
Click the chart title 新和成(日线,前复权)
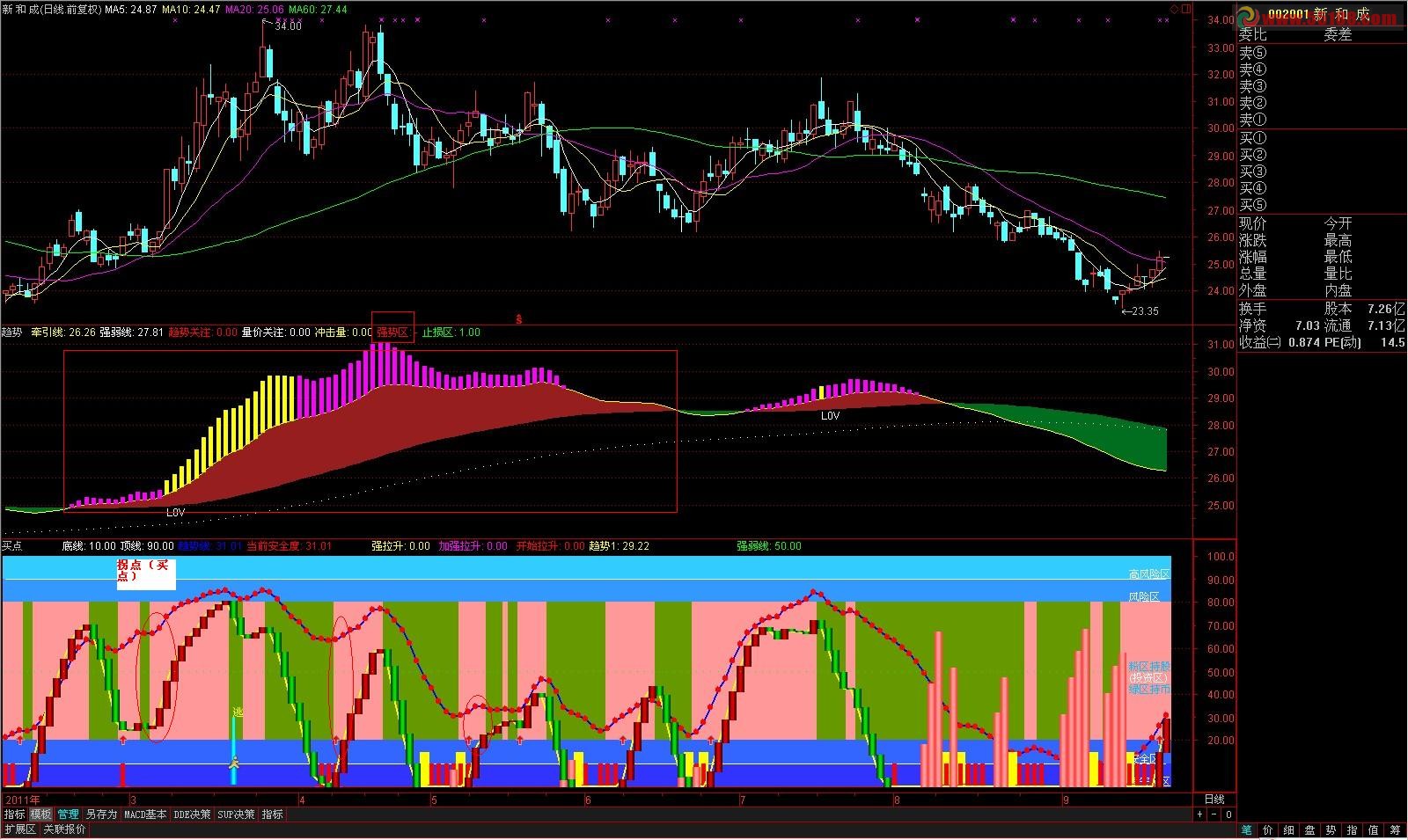(51, 10)
